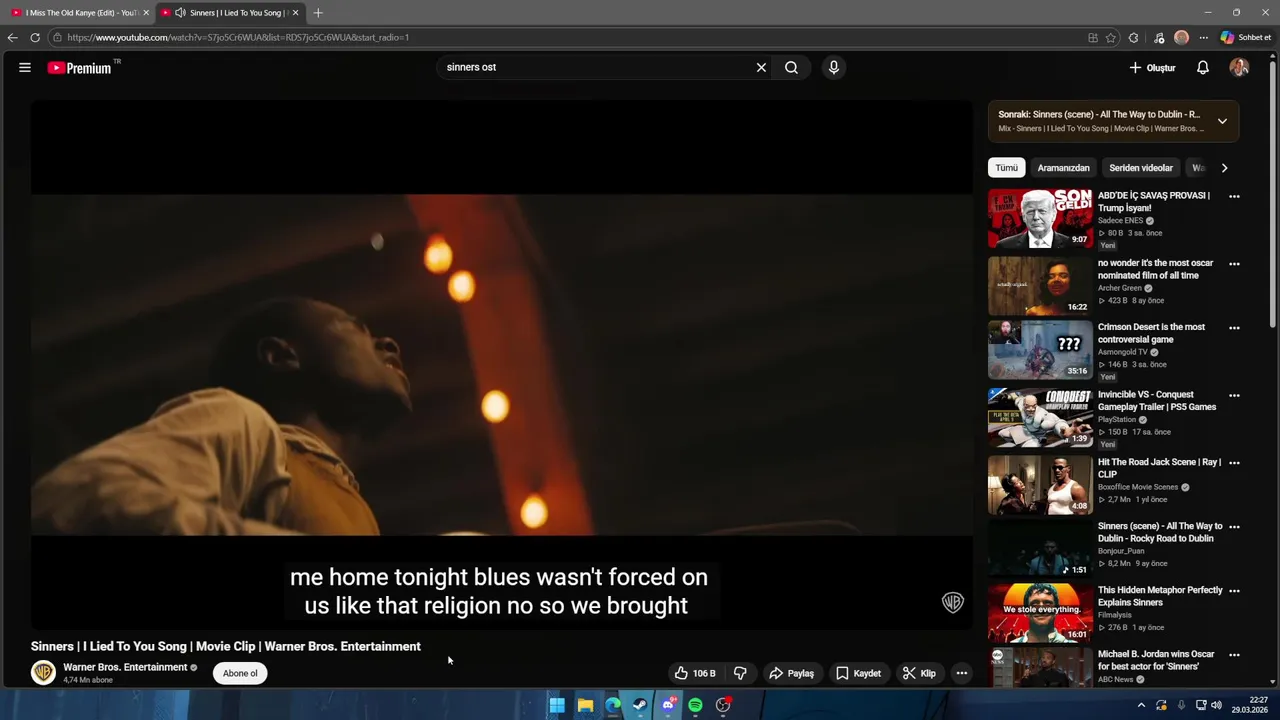Image resolution: width=1280 pixels, height=720 pixels.
Task: Open the Trump İsyanı video thumbnail
Action: 1040,218
